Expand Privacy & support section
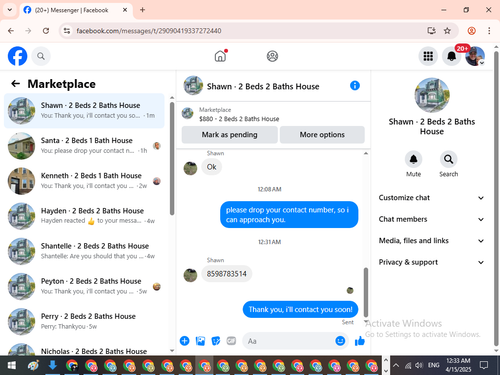Screen dimensions: 500x375 [x=431, y=262]
